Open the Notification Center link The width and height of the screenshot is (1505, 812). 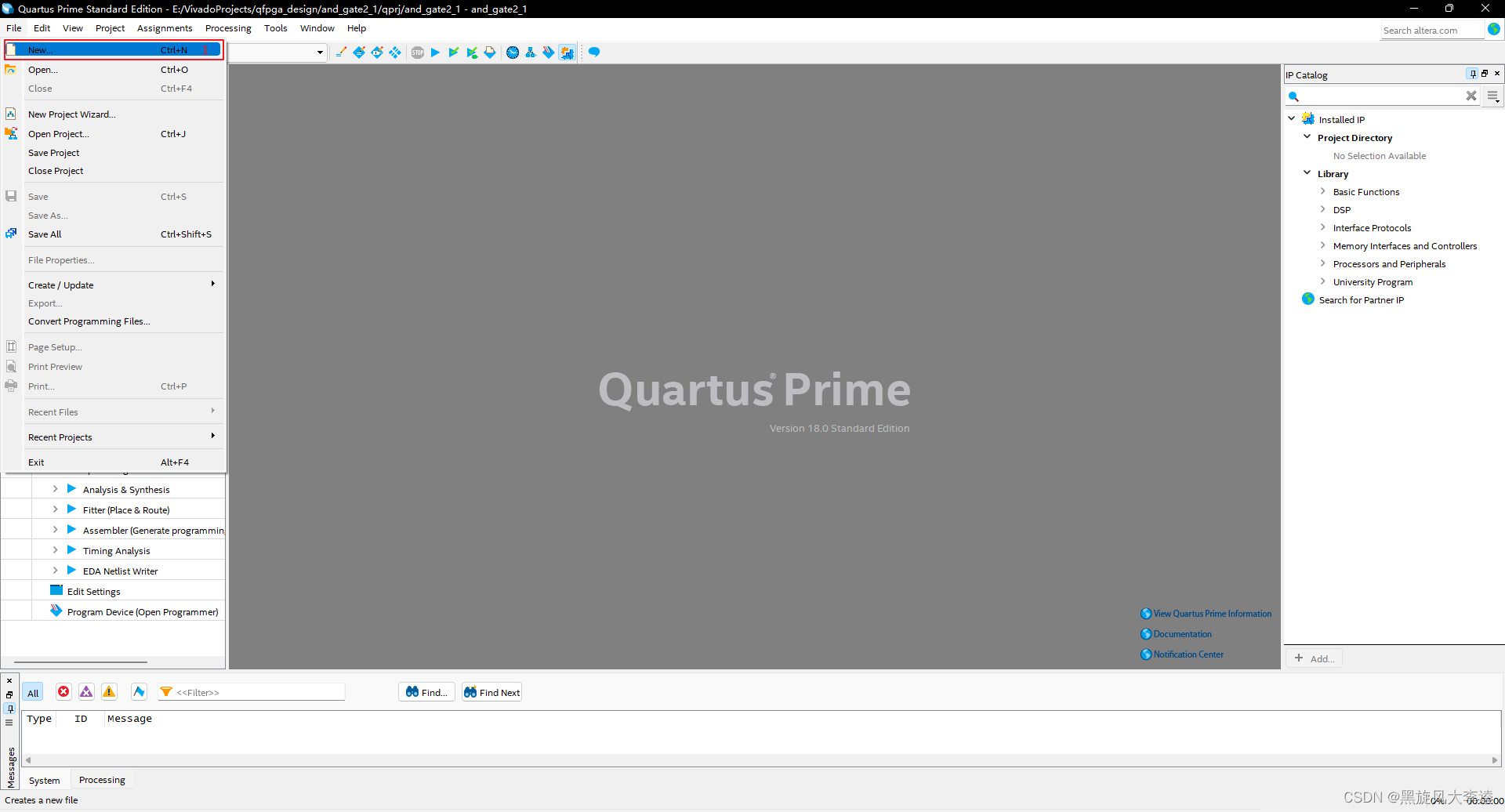(1182, 654)
